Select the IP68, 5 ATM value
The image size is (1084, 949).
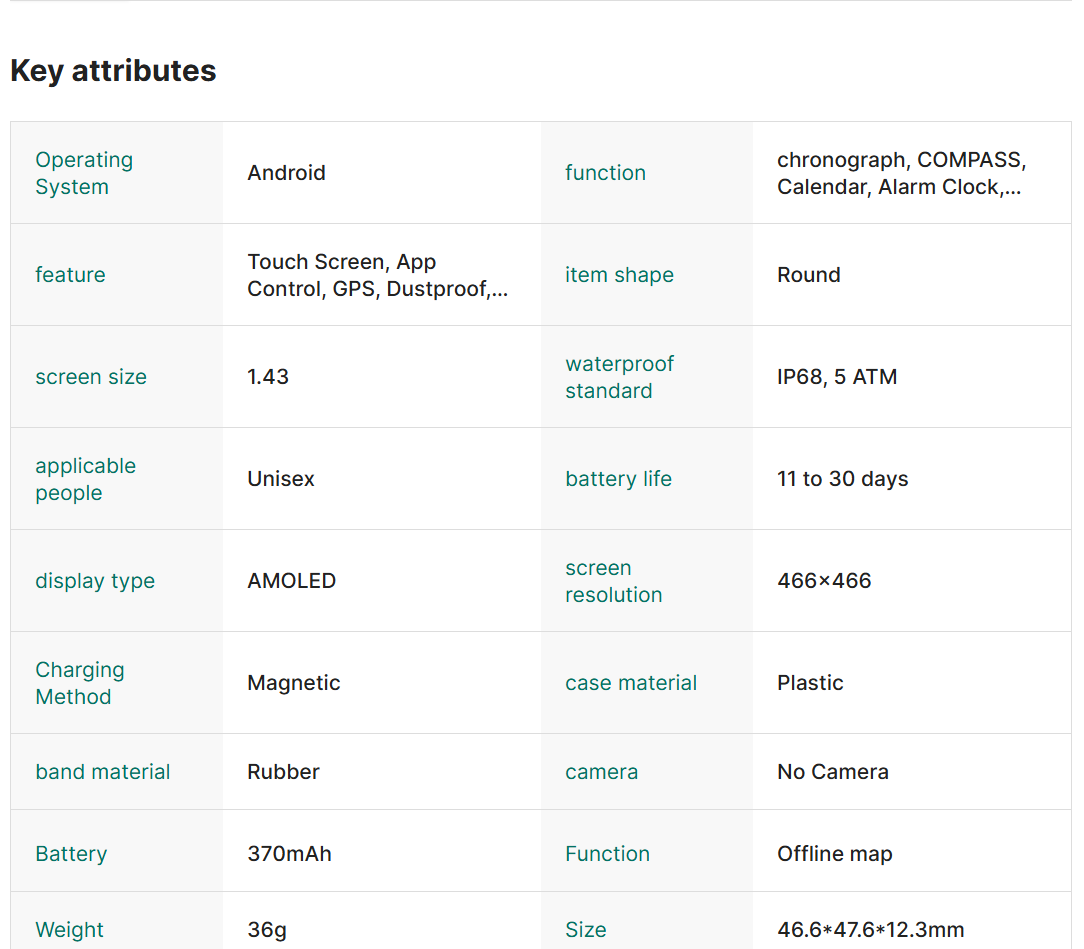point(836,377)
